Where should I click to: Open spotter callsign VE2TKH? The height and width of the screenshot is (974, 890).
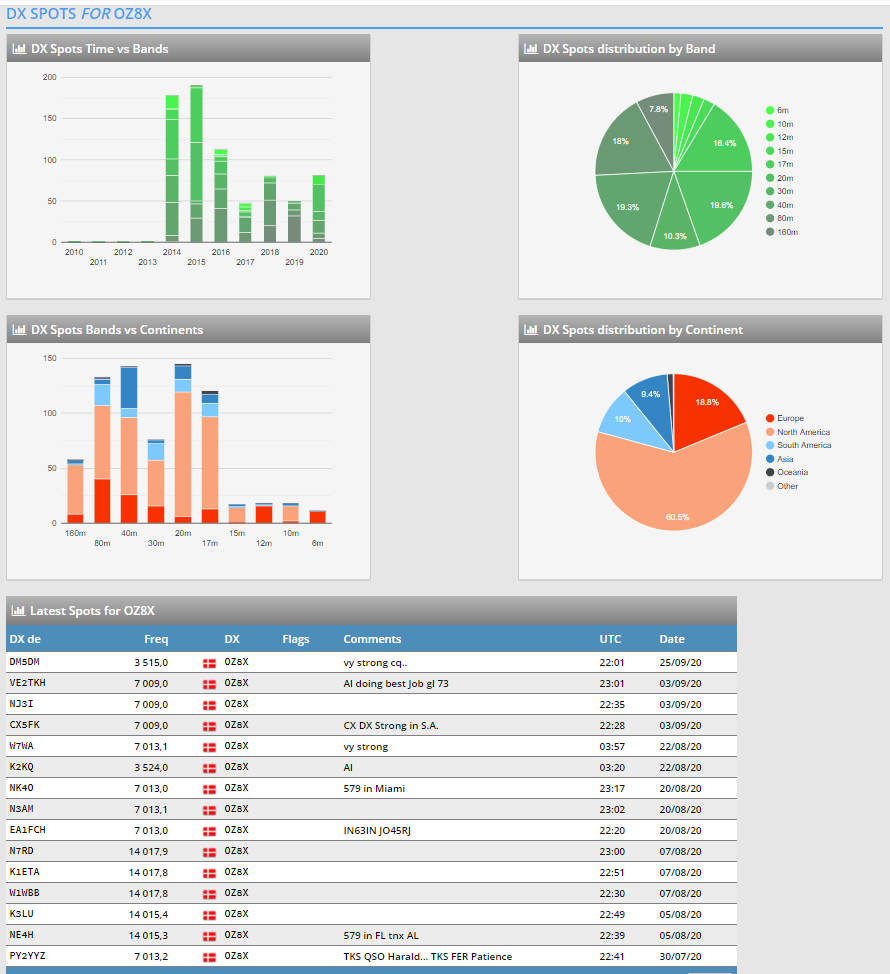coord(27,683)
